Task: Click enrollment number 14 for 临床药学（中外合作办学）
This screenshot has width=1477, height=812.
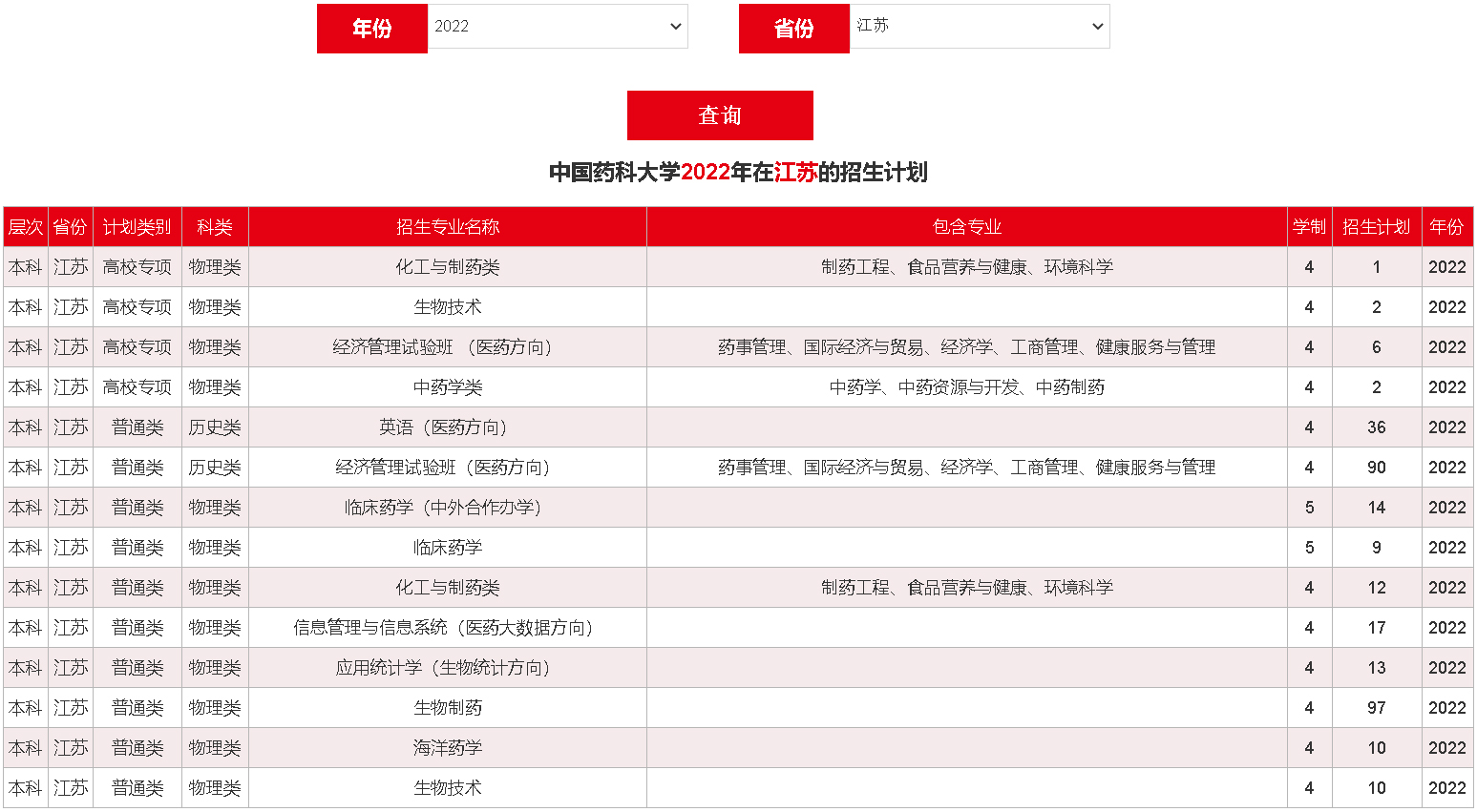Action: (1377, 508)
